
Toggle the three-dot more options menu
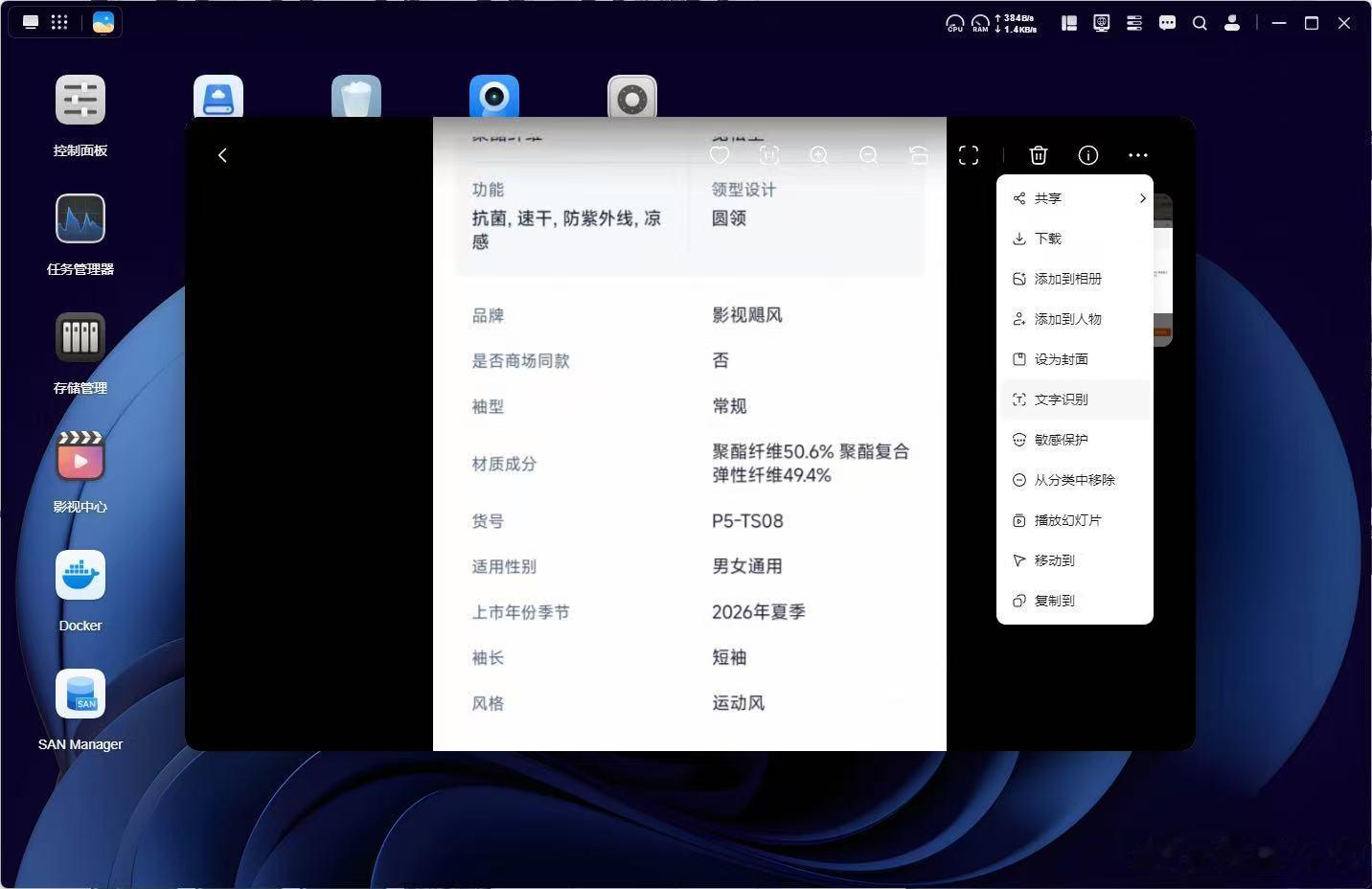point(1138,155)
